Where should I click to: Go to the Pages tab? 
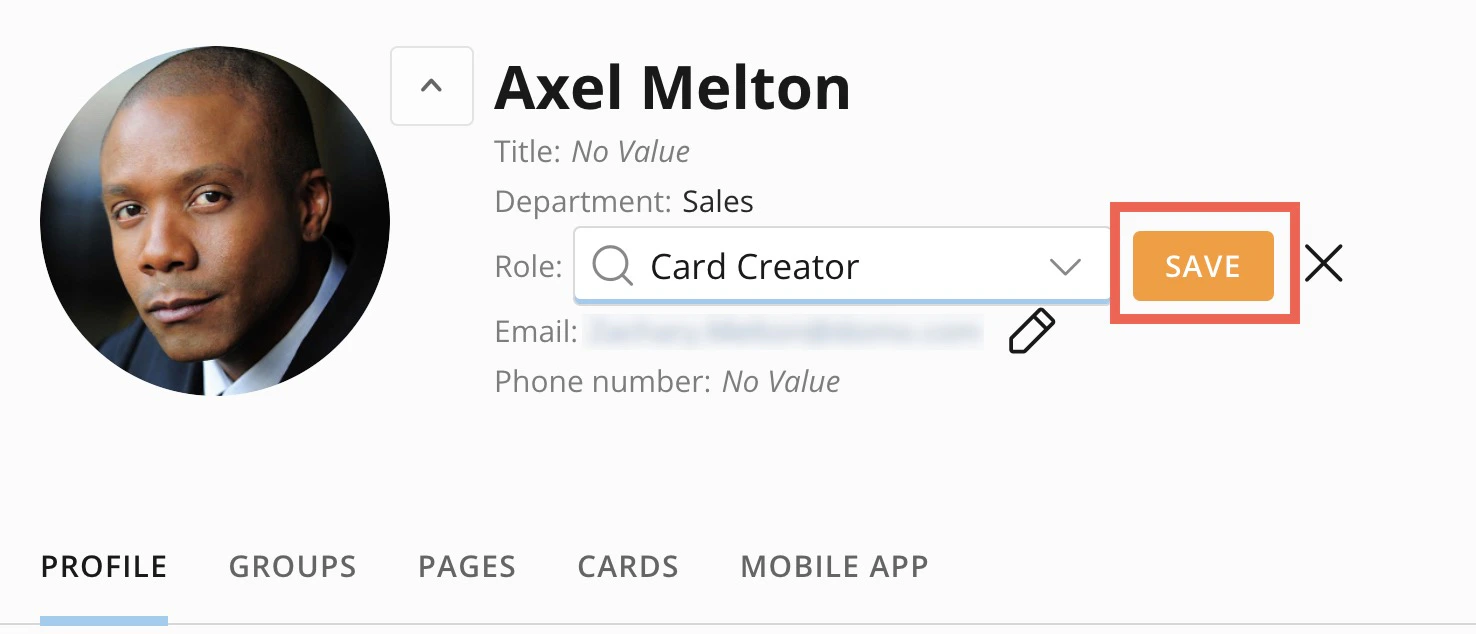tap(467, 566)
